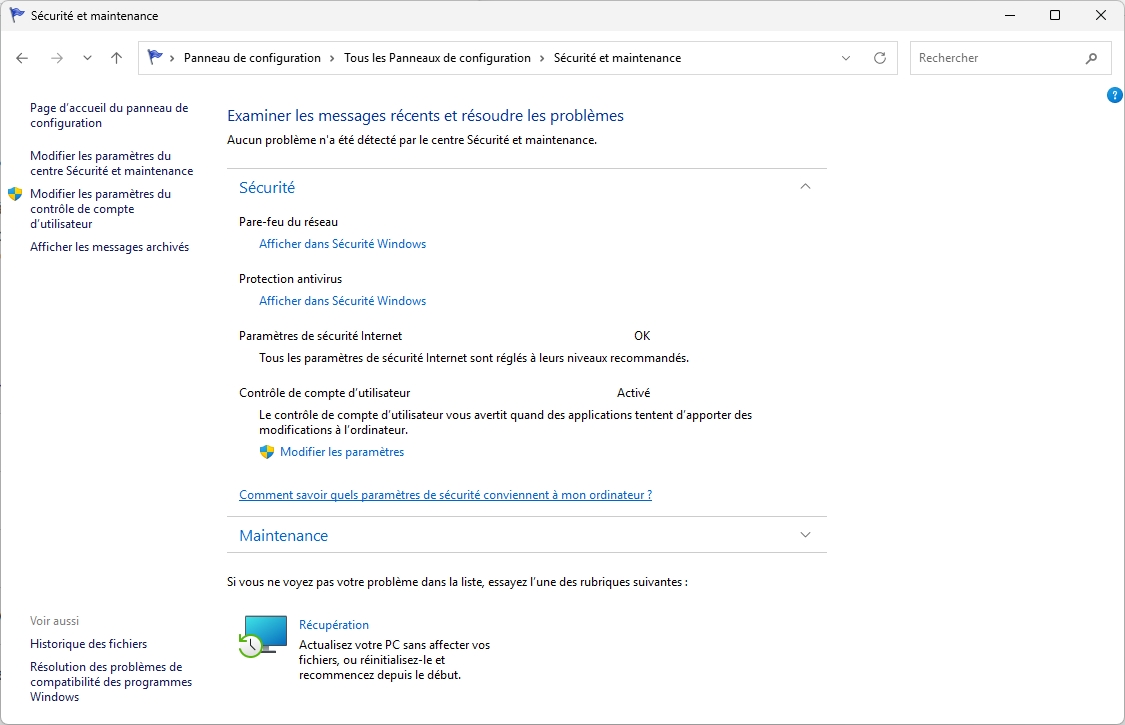Click the Rechercher search field
The height and width of the screenshot is (725, 1125).
pyautogui.click(x=1010, y=58)
